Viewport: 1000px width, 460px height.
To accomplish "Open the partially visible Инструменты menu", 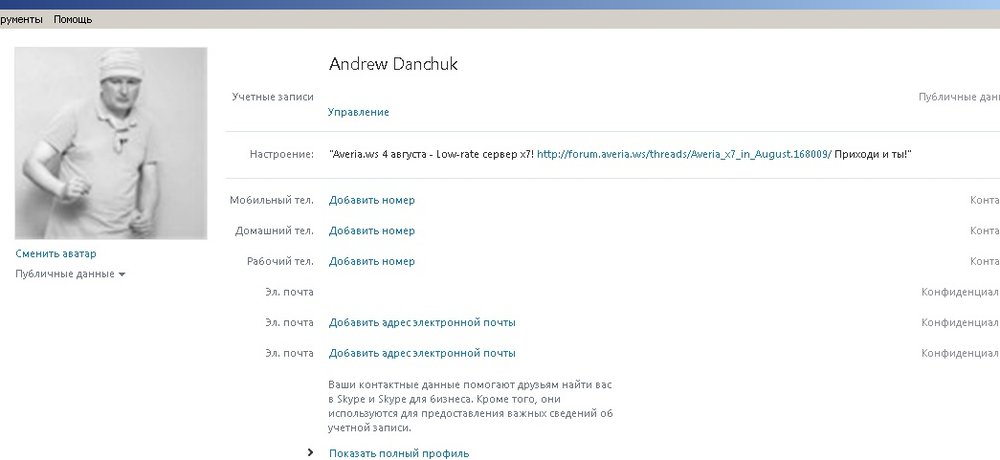I will point(21,19).
